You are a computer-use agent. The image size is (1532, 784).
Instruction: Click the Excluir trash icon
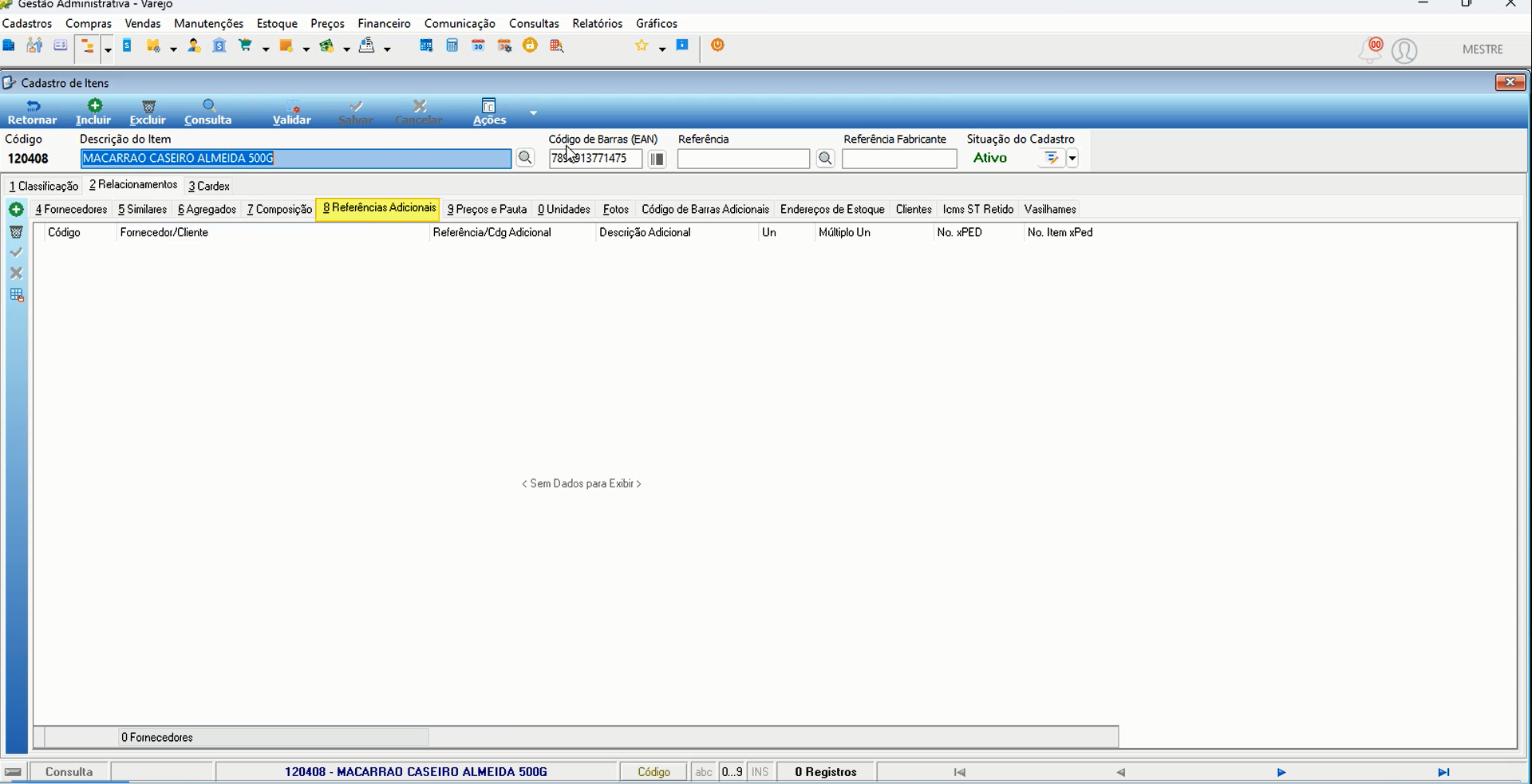148,106
